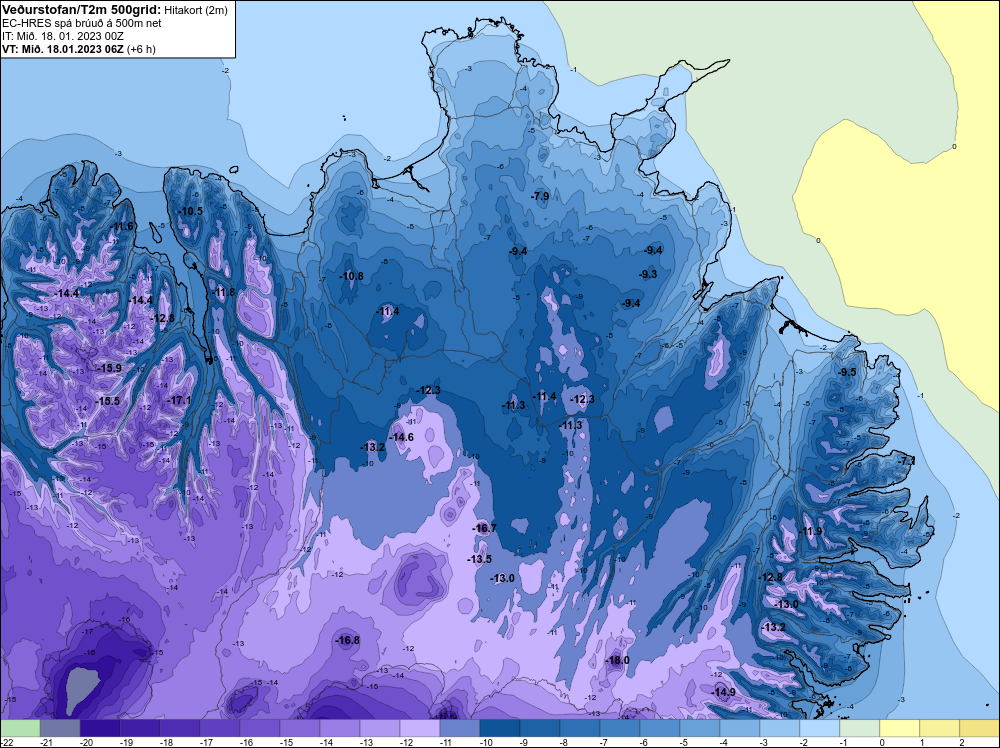The height and width of the screenshot is (748, 1000).
Task: Click the title text 'Veðurstofan/T2m 500grid'
Action: click(x=81, y=10)
